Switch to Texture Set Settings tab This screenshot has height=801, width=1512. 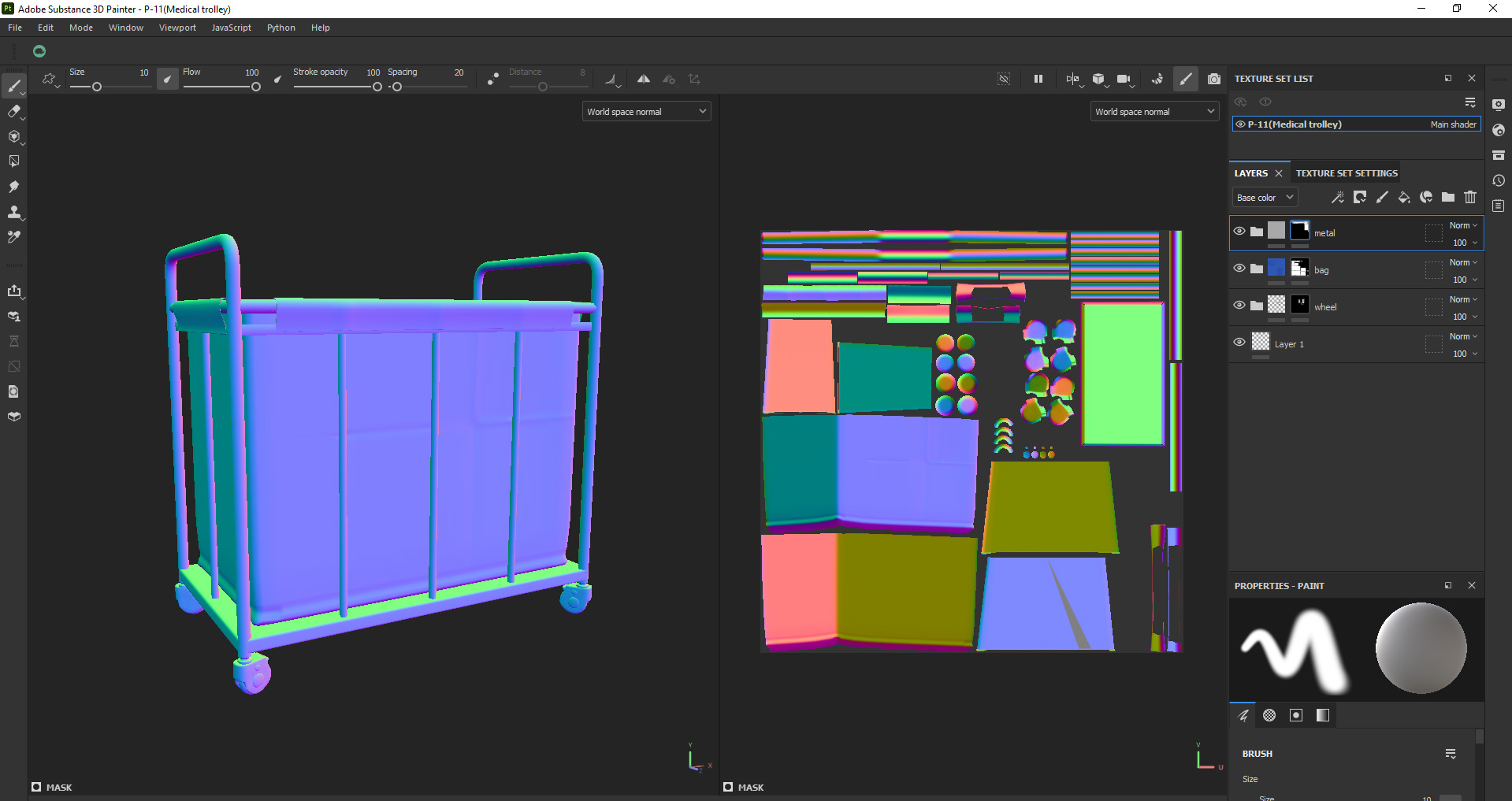(1347, 173)
